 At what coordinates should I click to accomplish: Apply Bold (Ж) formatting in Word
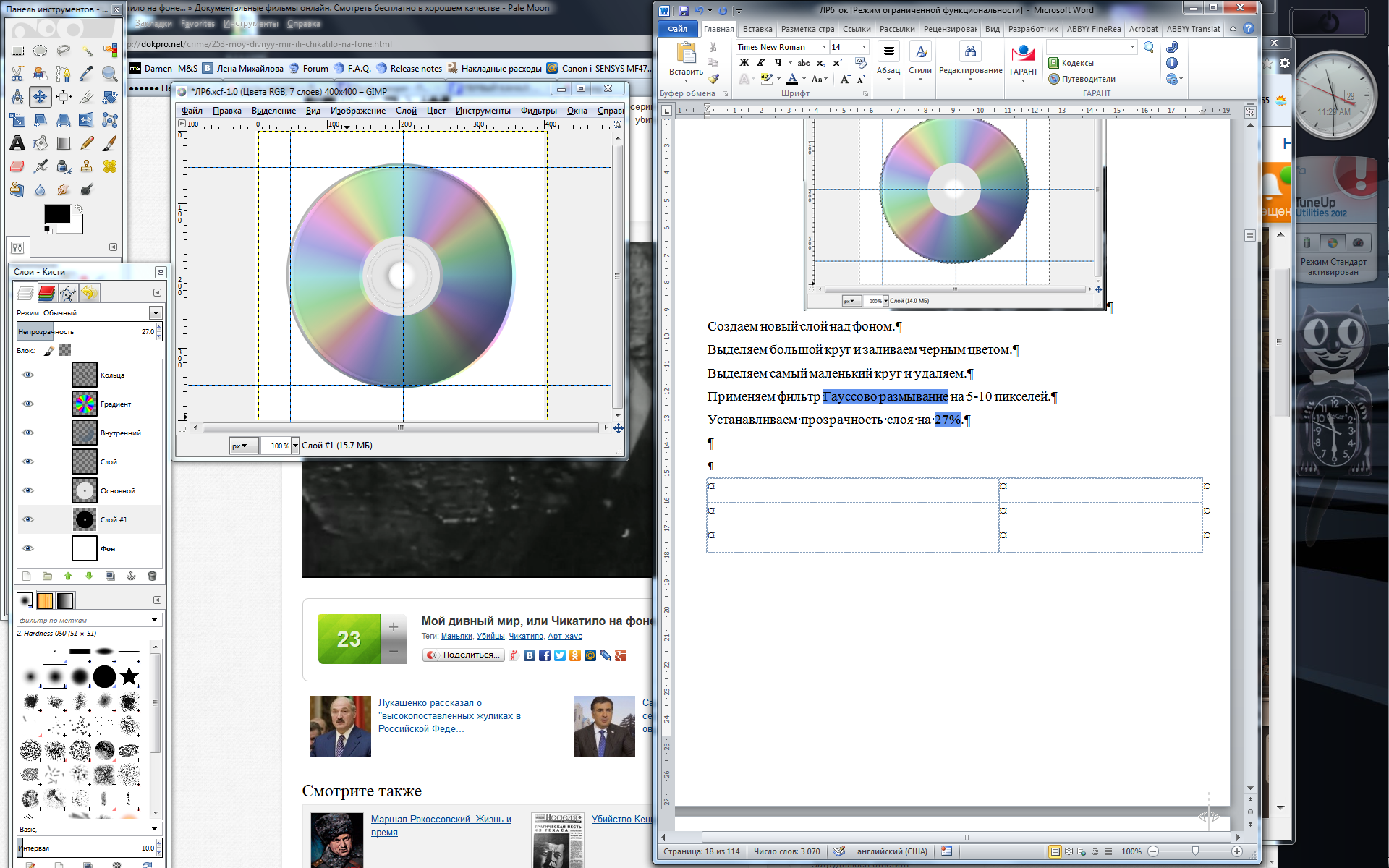click(x=744, y=63)
